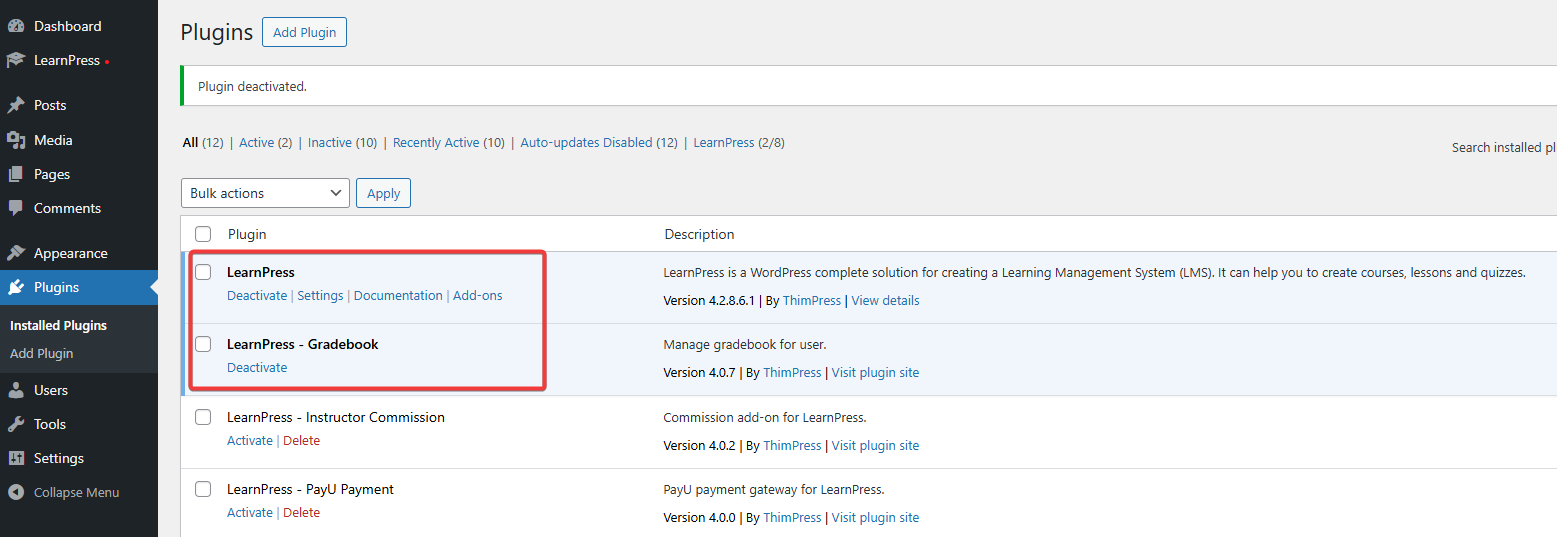Open the Bulk actions dropdown
1557x537 pixels.
[x=265, y=193]
